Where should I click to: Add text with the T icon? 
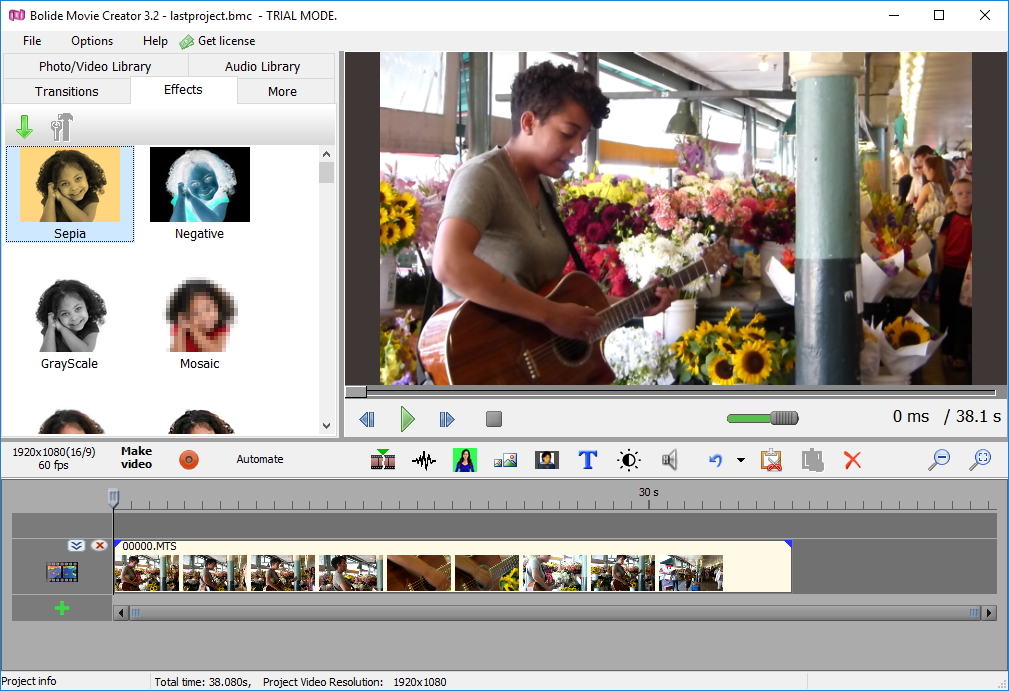click(588, 460)
